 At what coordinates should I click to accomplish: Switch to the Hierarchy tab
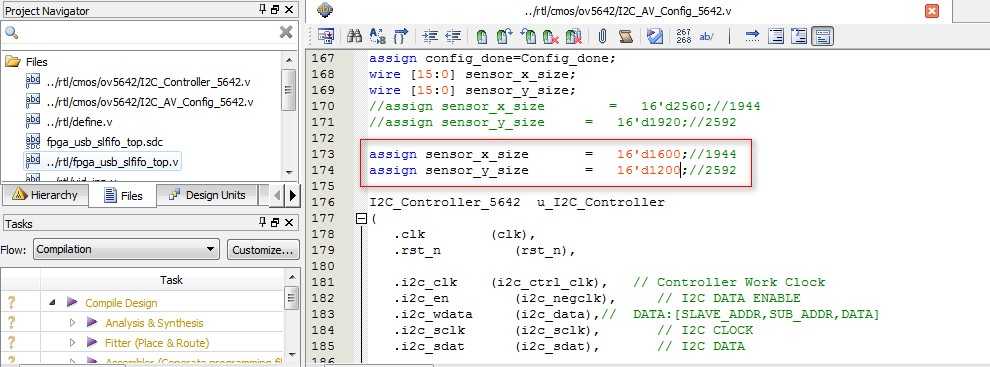pos(45,195)
